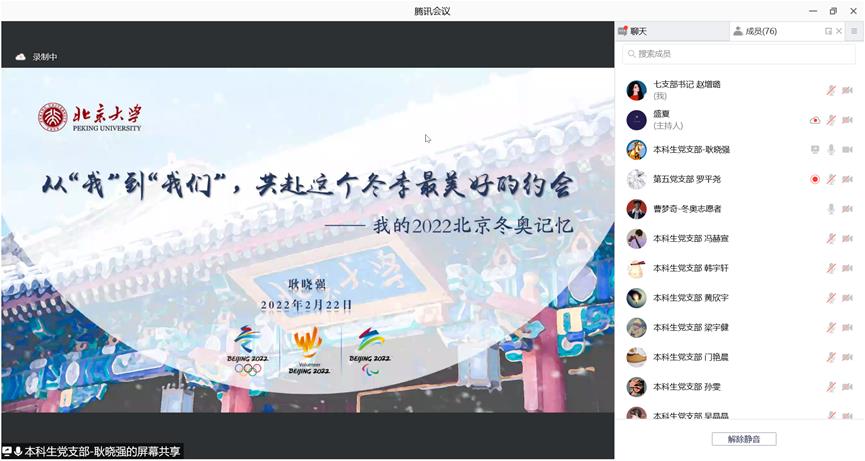Click microphone icon for 曹梦奇-冬奥志愿者
Screen dimensions: 865x461
(830, 209)
